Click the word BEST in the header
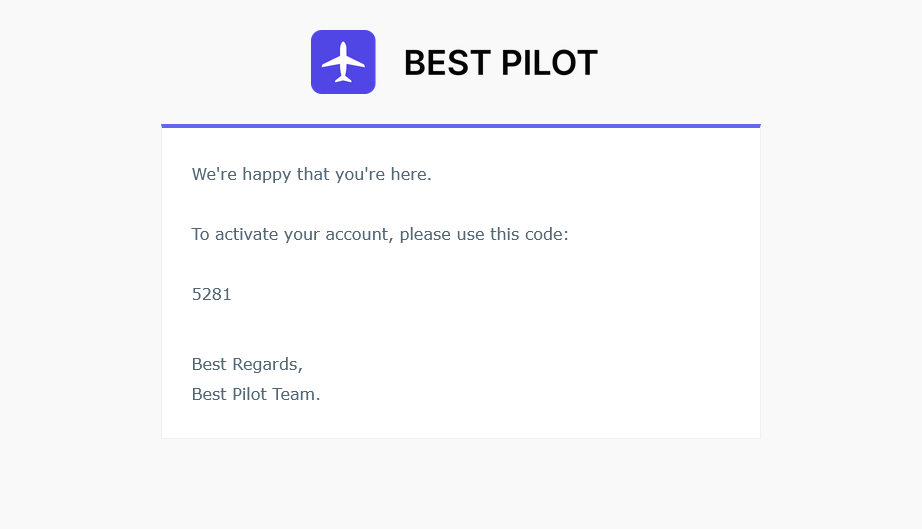Image resolution: width=922 pixels, height=529 pixels. click(447, 63)
